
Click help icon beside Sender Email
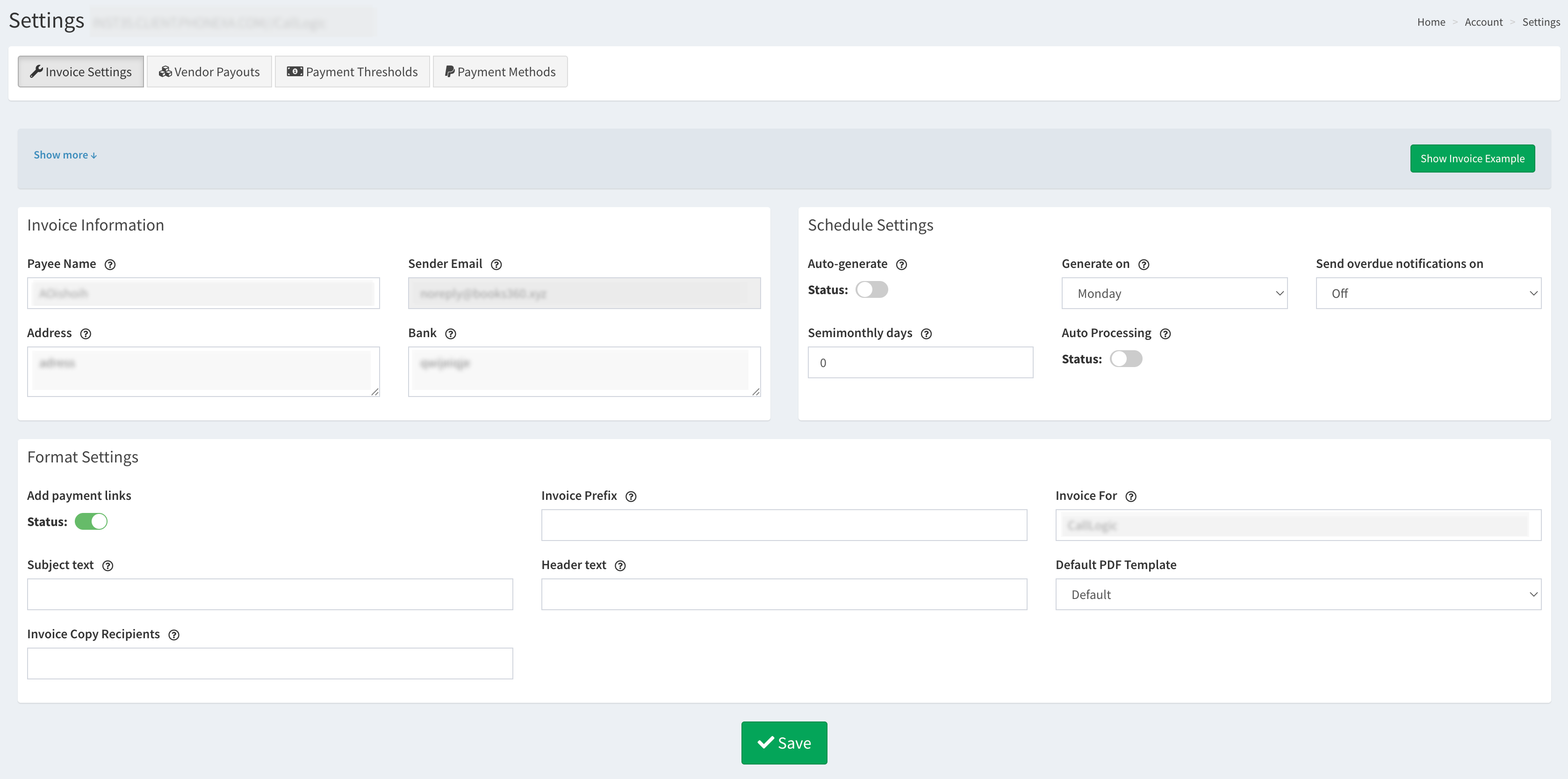click(496, 265)
